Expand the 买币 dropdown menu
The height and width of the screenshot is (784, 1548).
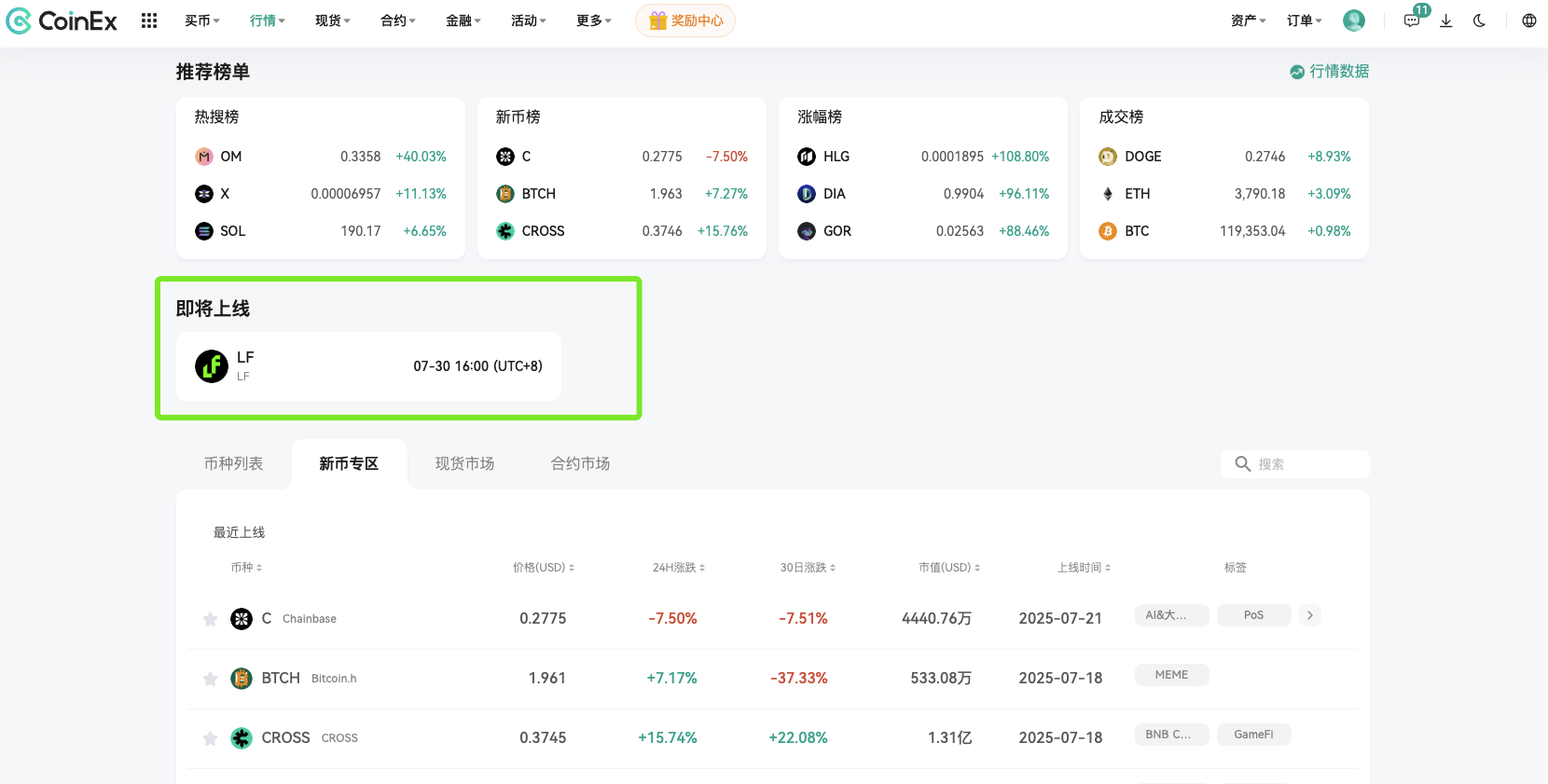(x=202, y=21)
